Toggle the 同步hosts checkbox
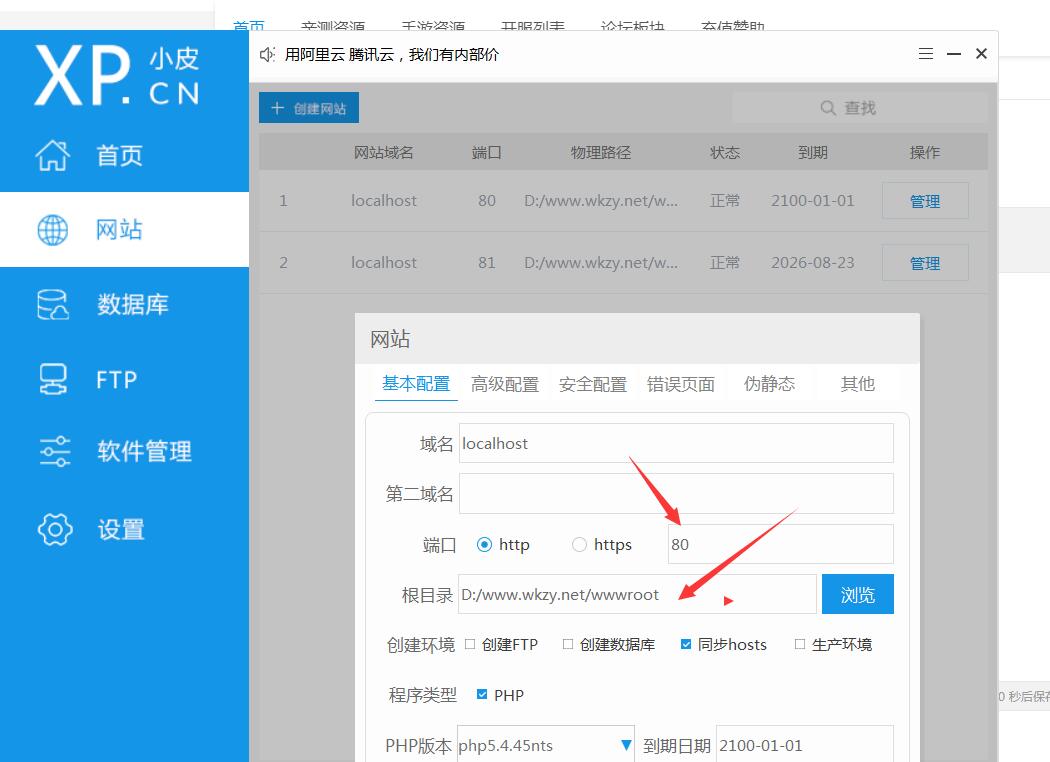Image resolution: width=1050 pixels, height=762 pixels. click(x=686, y=645)
